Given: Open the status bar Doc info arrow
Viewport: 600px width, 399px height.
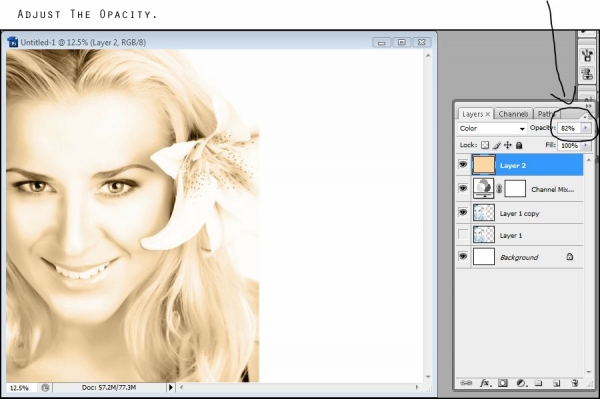Looking at the screenshot, I should click(x=171, y=388).
